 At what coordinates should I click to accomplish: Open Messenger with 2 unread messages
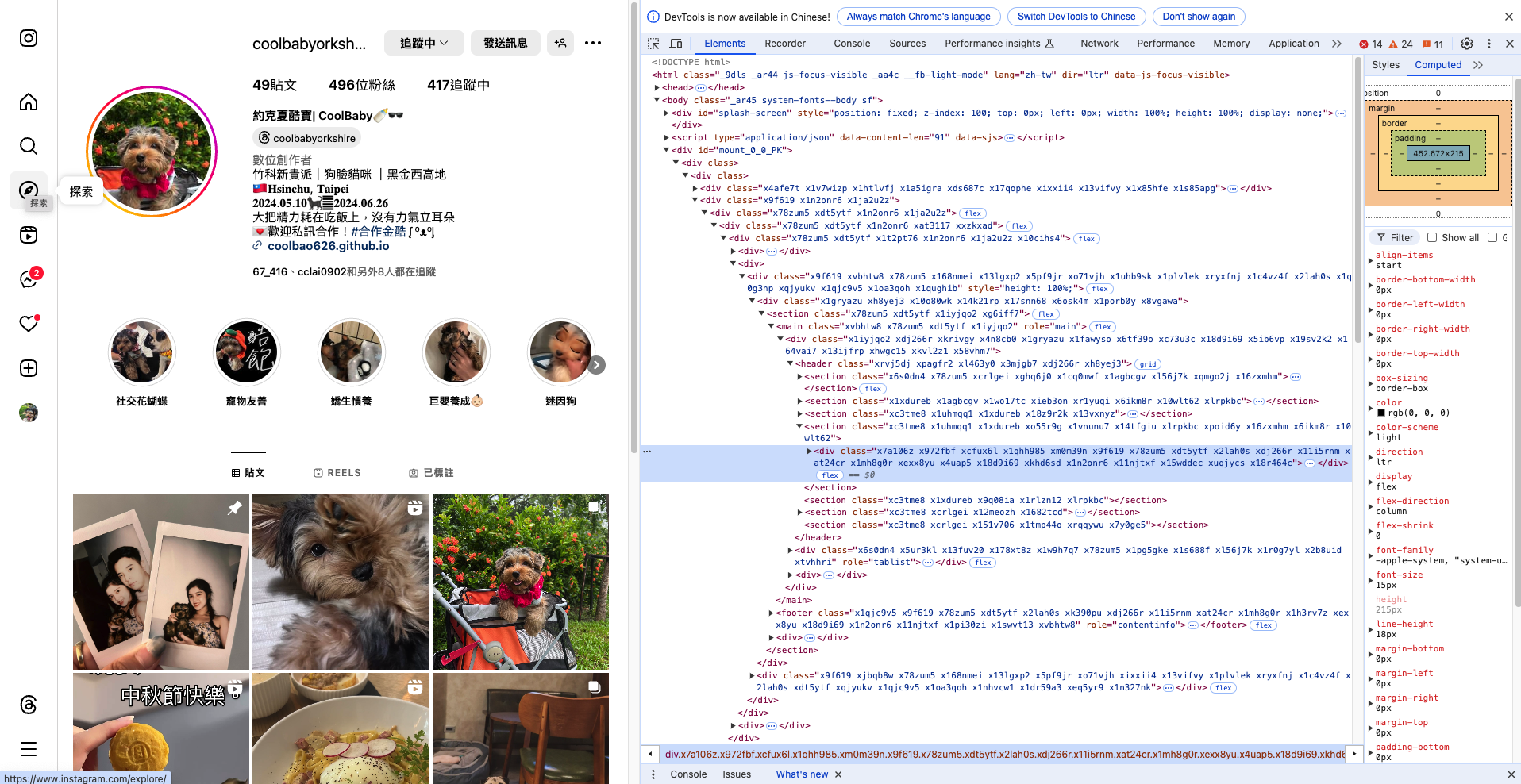(x=29, y=279)
